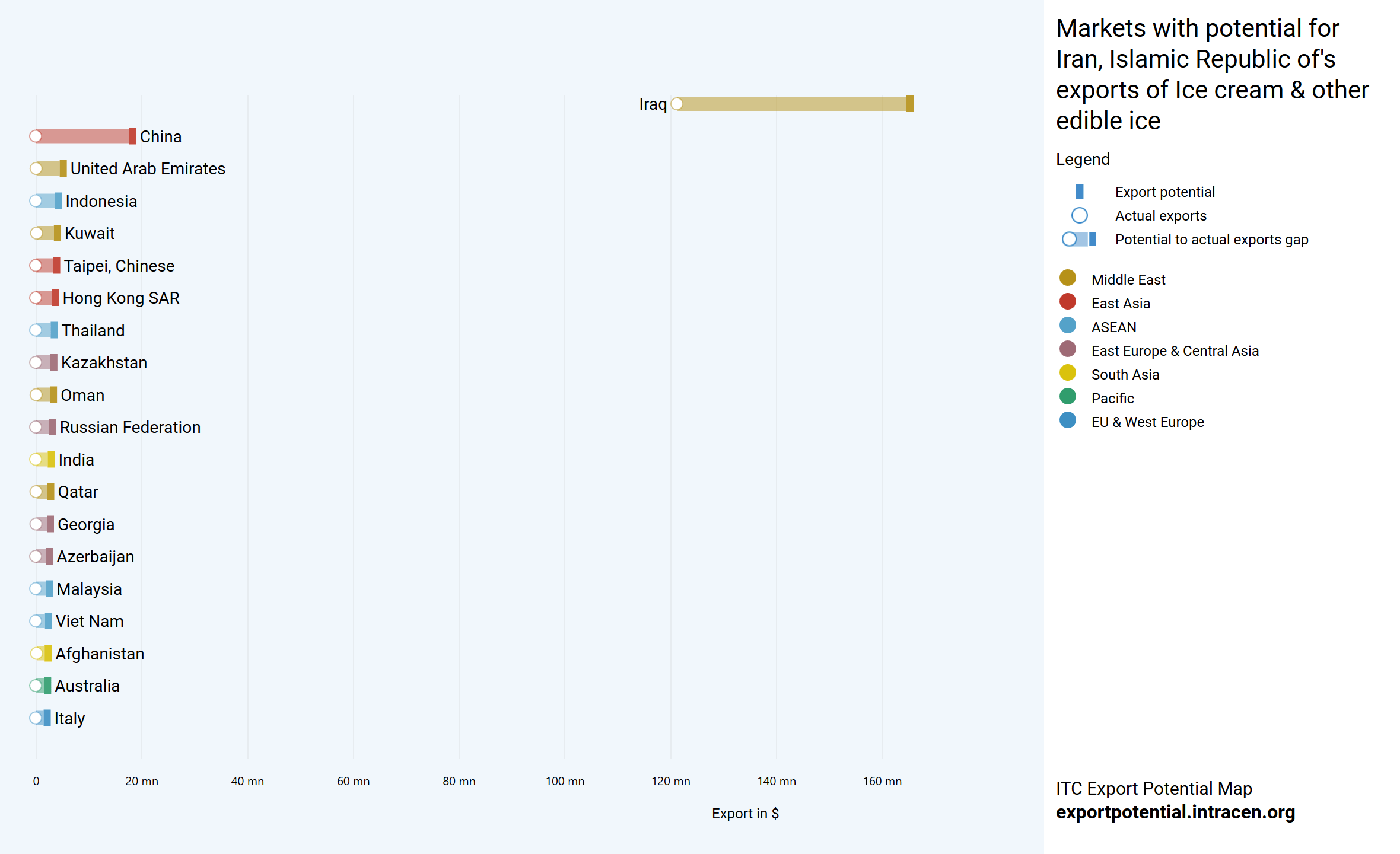The width and height of the screenshot is (1400, 854).
Task: Click the Italy blue bar marker
Action: (x=47, y=718)
